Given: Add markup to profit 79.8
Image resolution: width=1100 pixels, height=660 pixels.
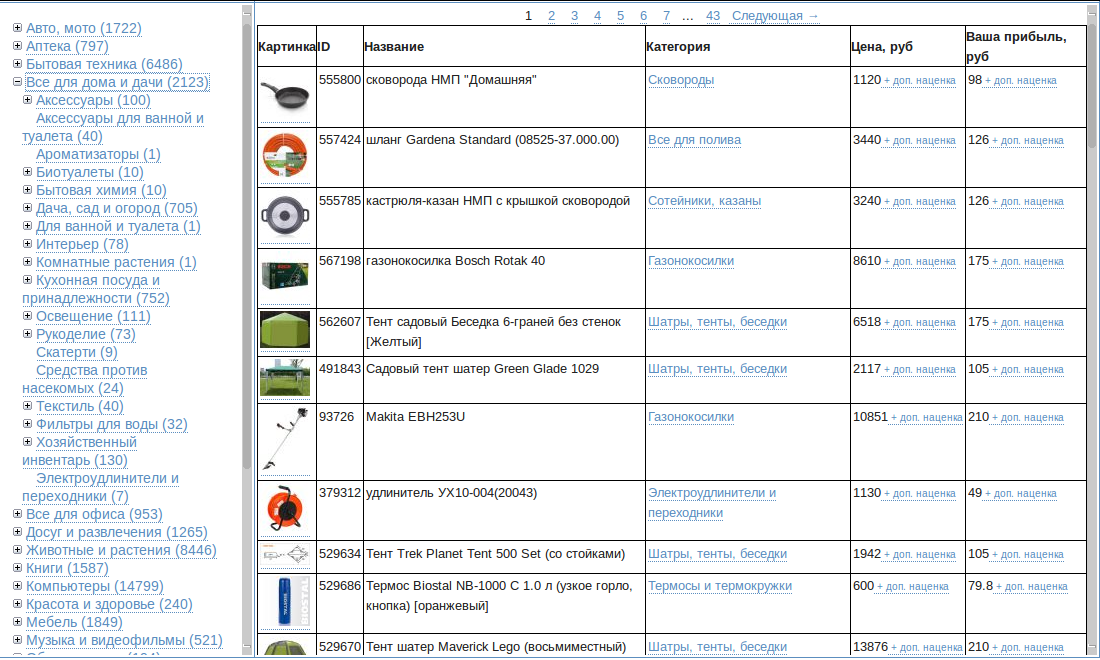Looking at the screenshot, I should 1031,586.
